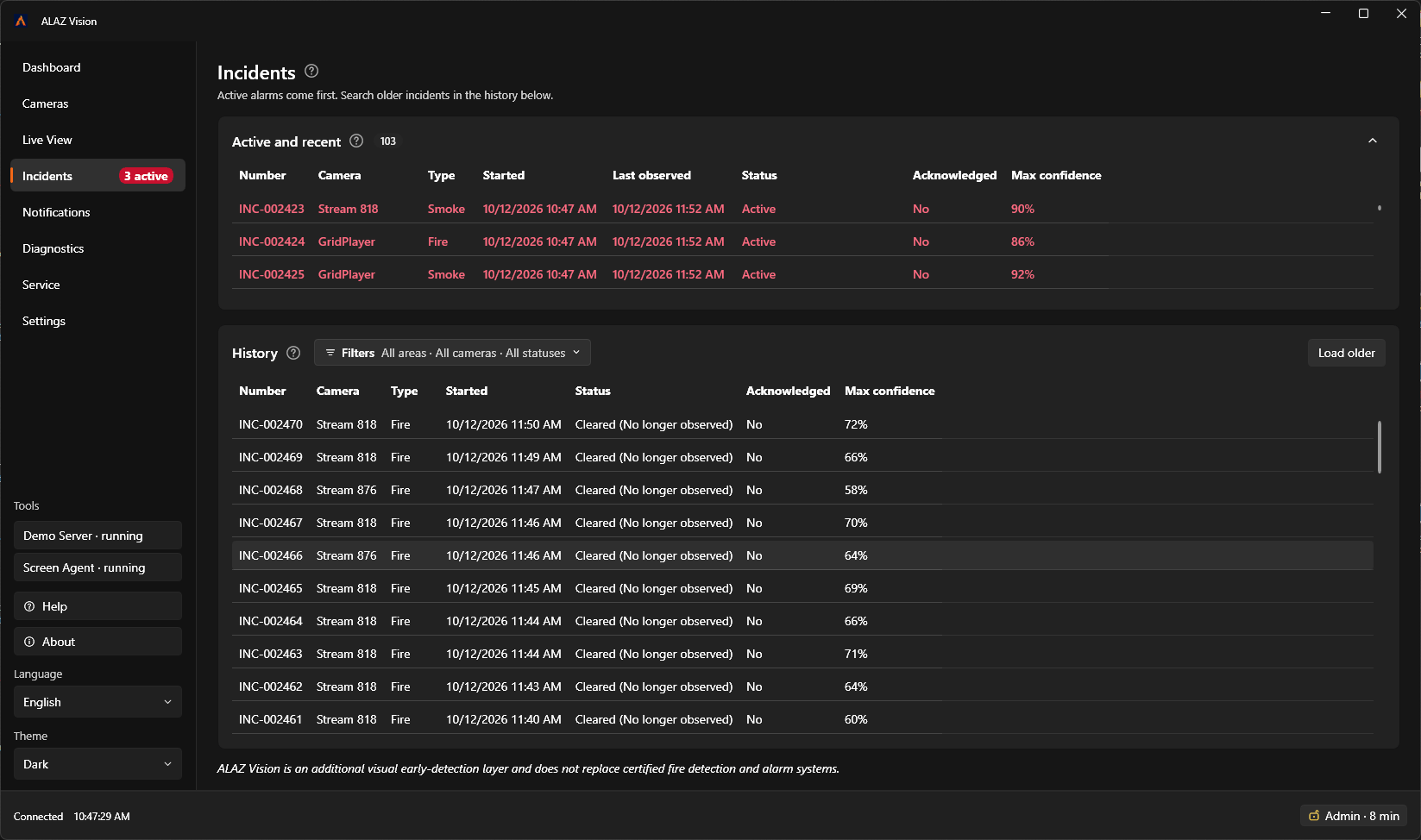Open the Cameras page
This screenshot has height=840, width=1421.
pos(97,103)
